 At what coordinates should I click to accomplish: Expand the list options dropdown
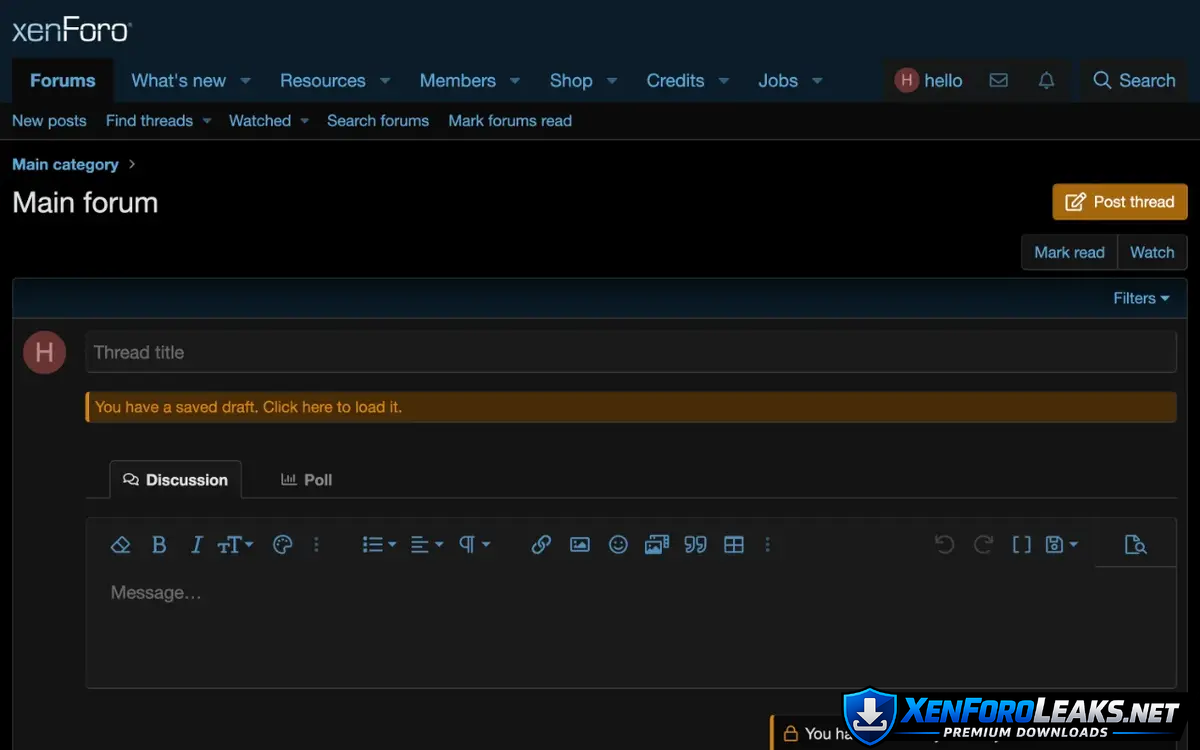coord(378,545)
